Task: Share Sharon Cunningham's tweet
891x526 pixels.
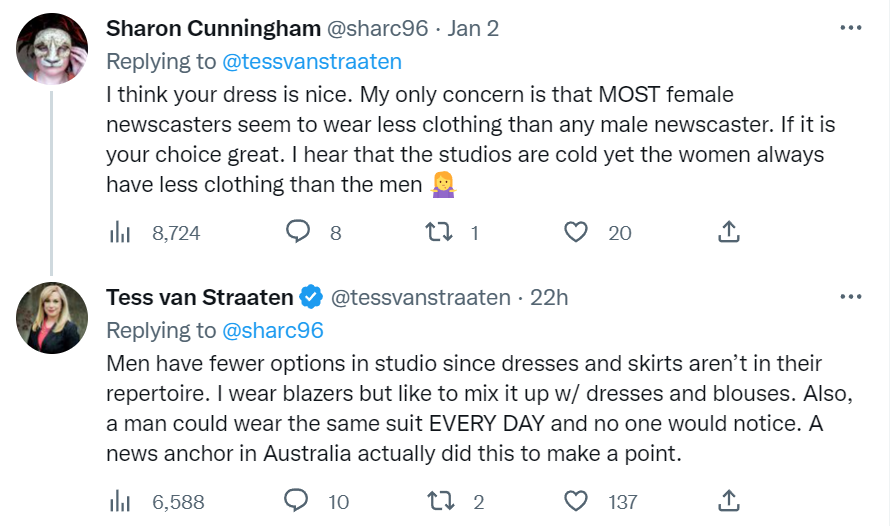Action: point(728,232)
